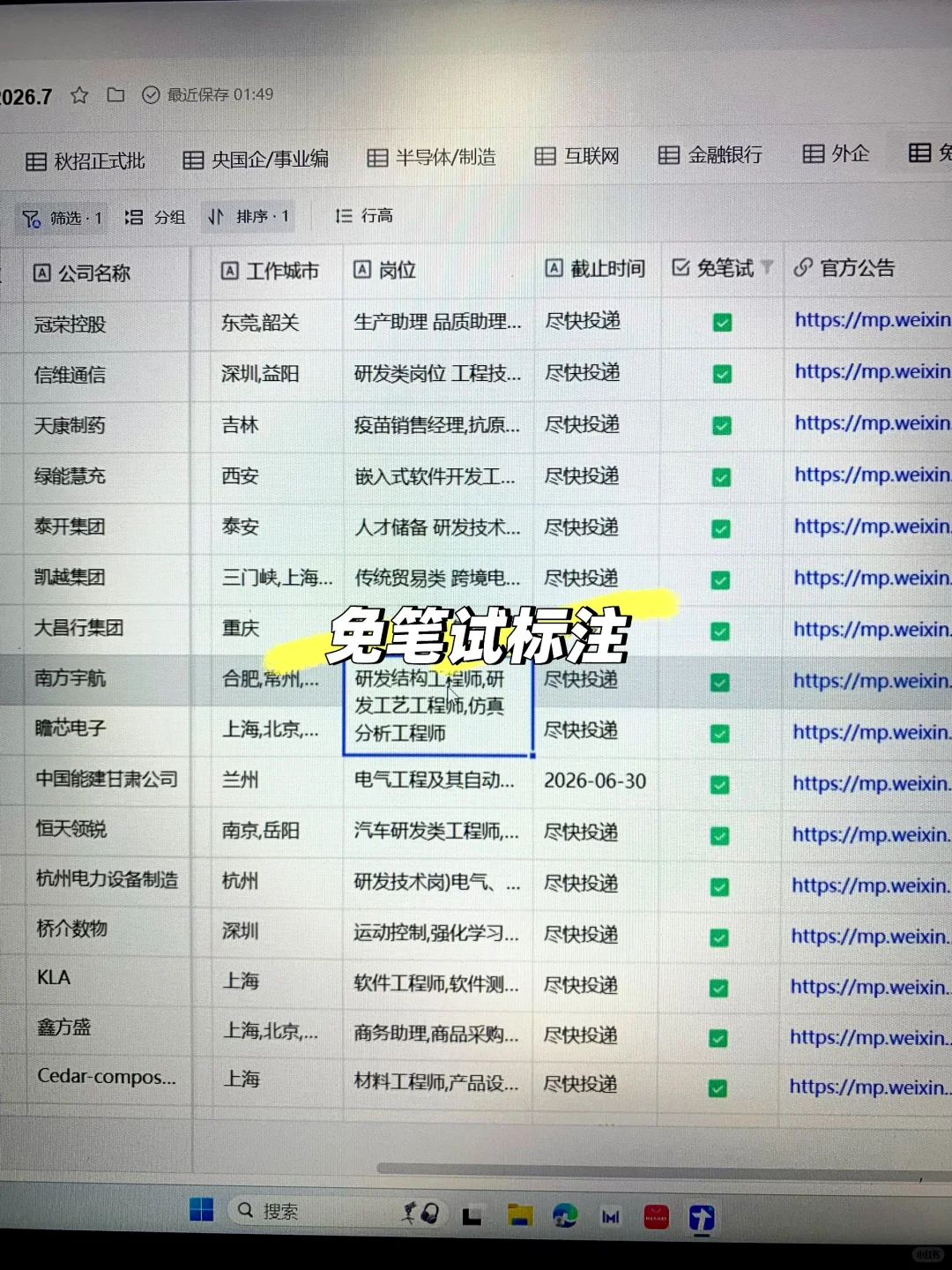
Task: Switch to the 央国企/事业编 tab
Action: (256, 159)
